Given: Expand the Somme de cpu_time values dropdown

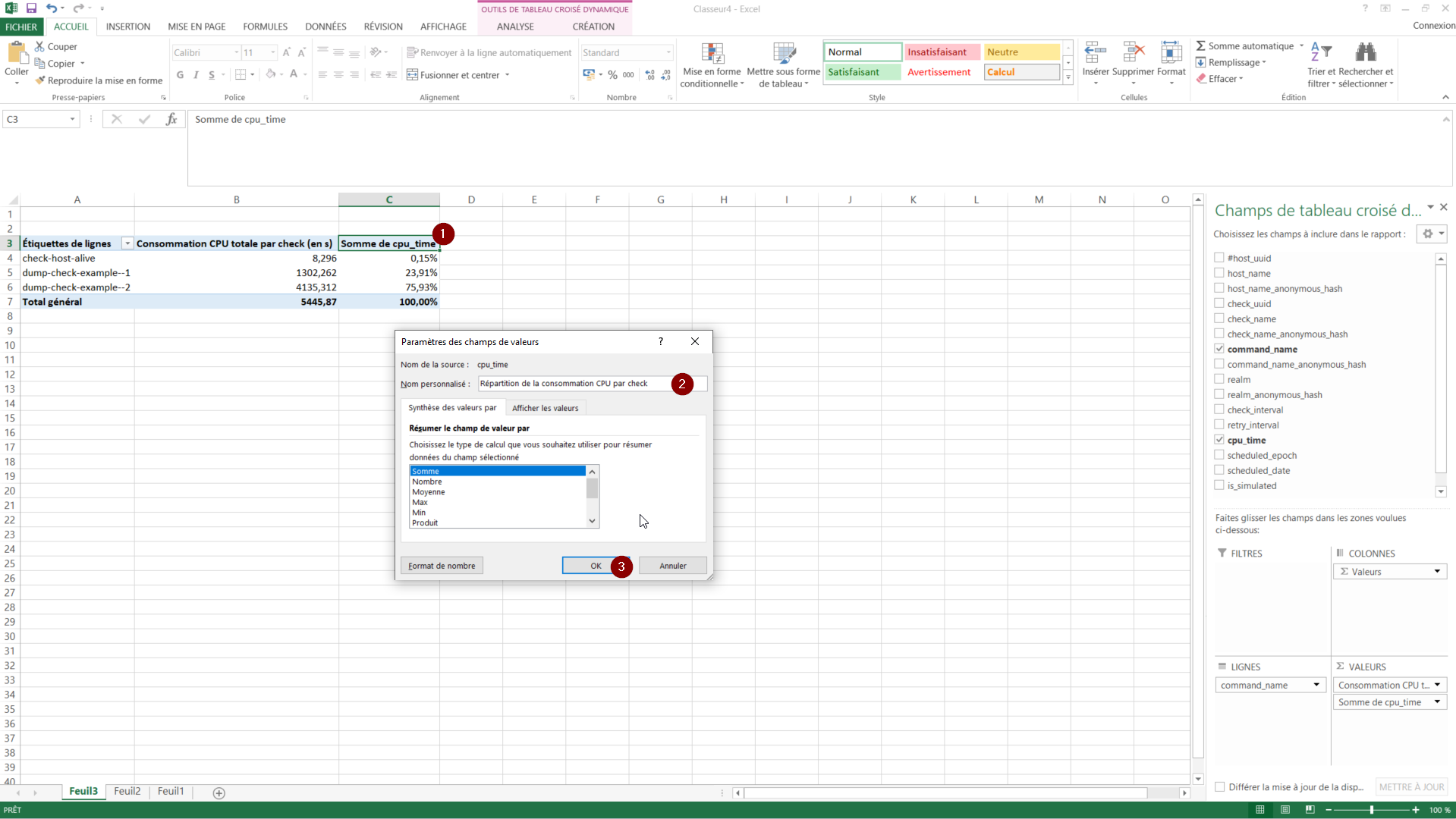Looking at the screenshot, I should pos(1437,702).
